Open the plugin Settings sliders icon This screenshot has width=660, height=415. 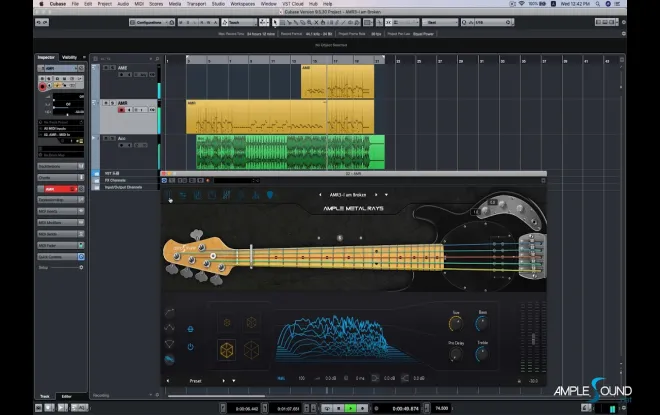(183, 195)
